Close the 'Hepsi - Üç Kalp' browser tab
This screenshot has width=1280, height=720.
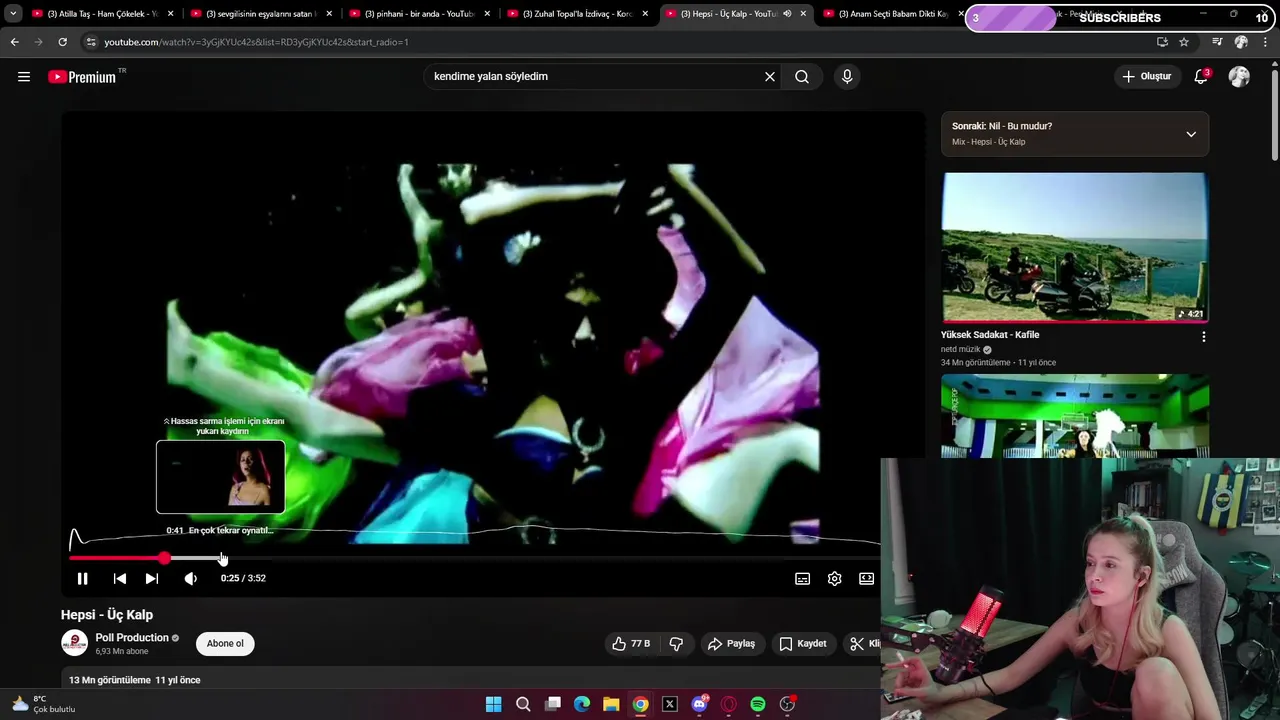click(x=803, y=14)
